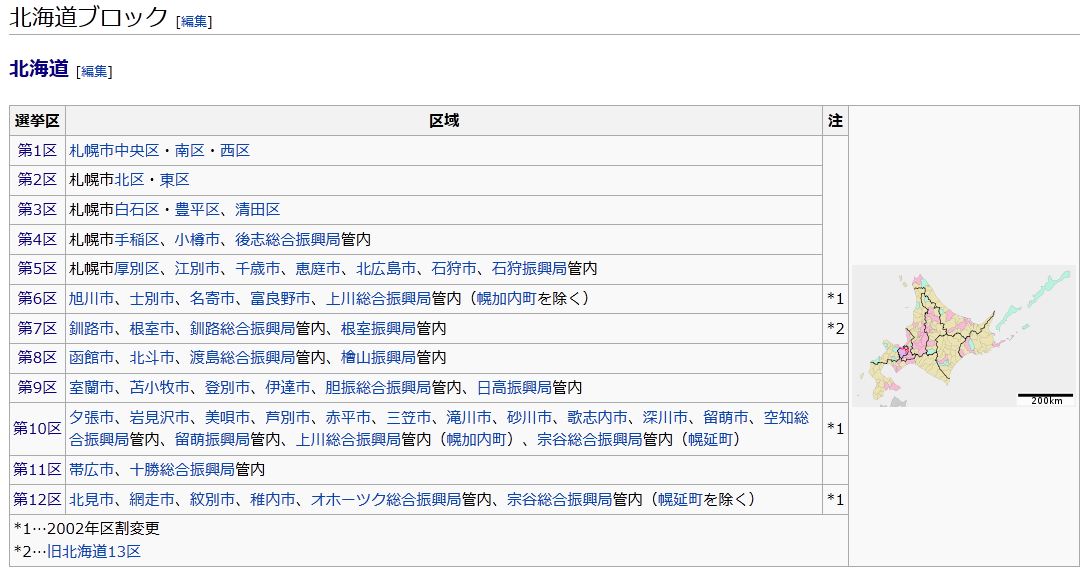Open 第11区 district link
The width and height of the screenshot is (1081, 570).
pos(37,469)
